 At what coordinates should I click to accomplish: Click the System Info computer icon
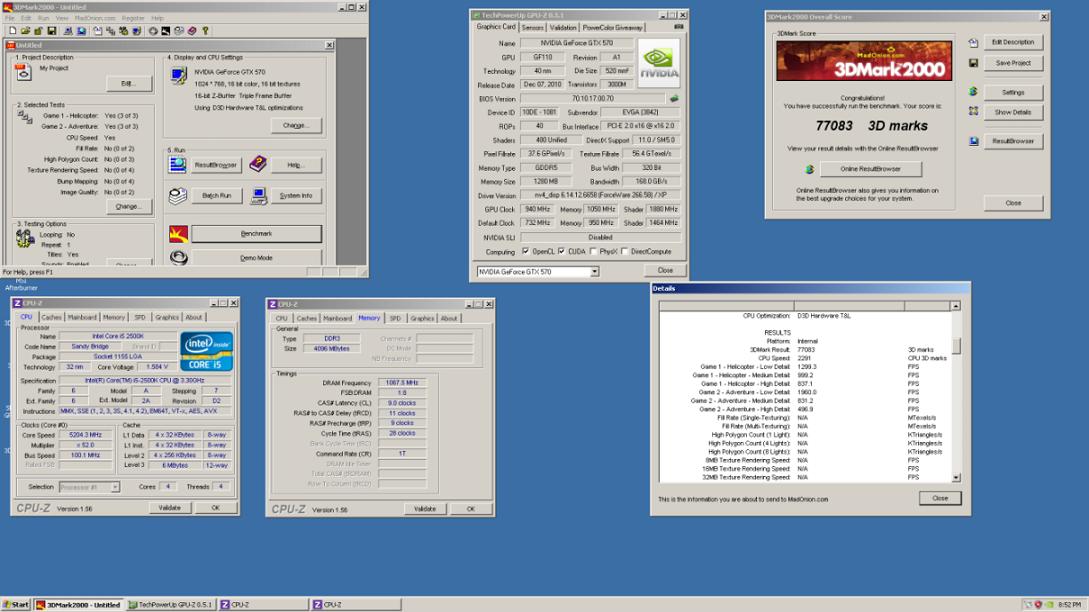(x=258, y=196)
